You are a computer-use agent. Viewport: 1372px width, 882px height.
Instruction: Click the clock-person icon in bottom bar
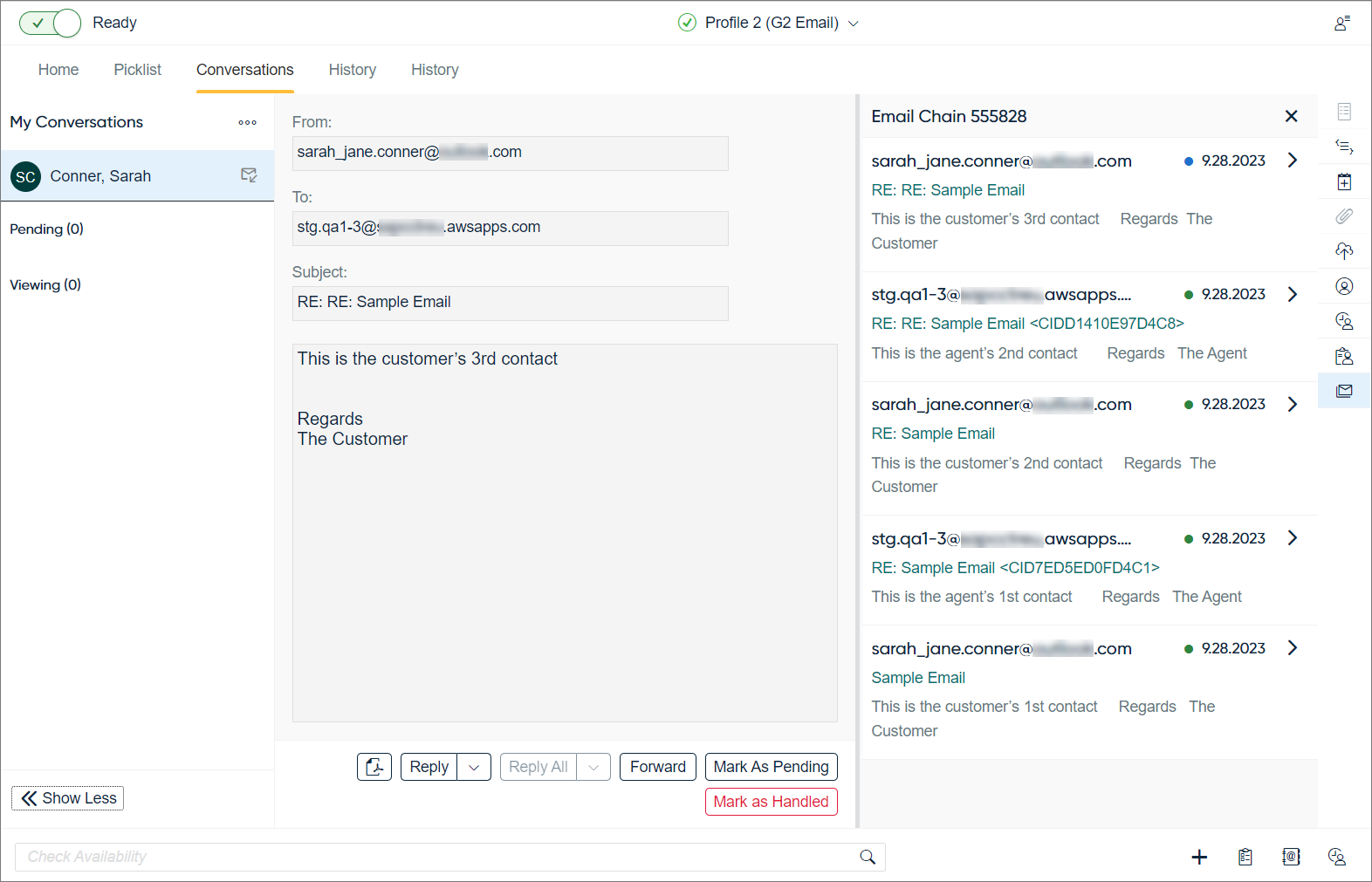(x=1336, y=857)
